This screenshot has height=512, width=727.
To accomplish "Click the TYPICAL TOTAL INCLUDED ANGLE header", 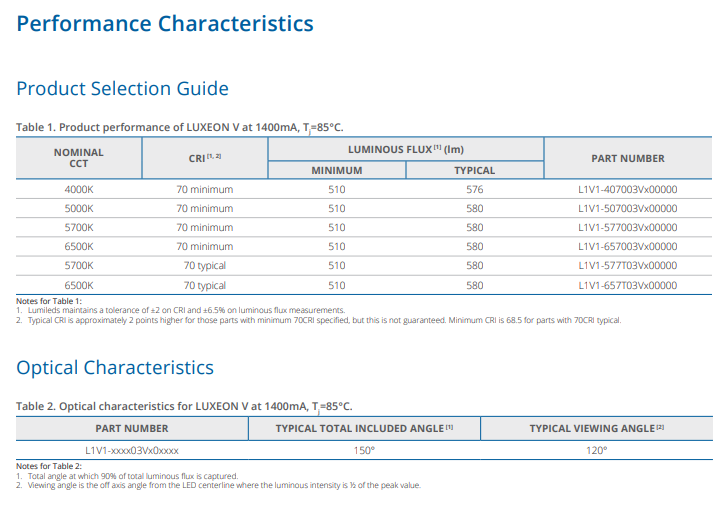I will [x=364, y=428].
